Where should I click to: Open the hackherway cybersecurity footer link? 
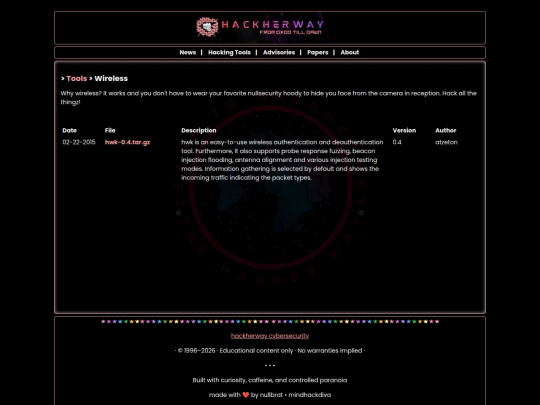point(270,336)
